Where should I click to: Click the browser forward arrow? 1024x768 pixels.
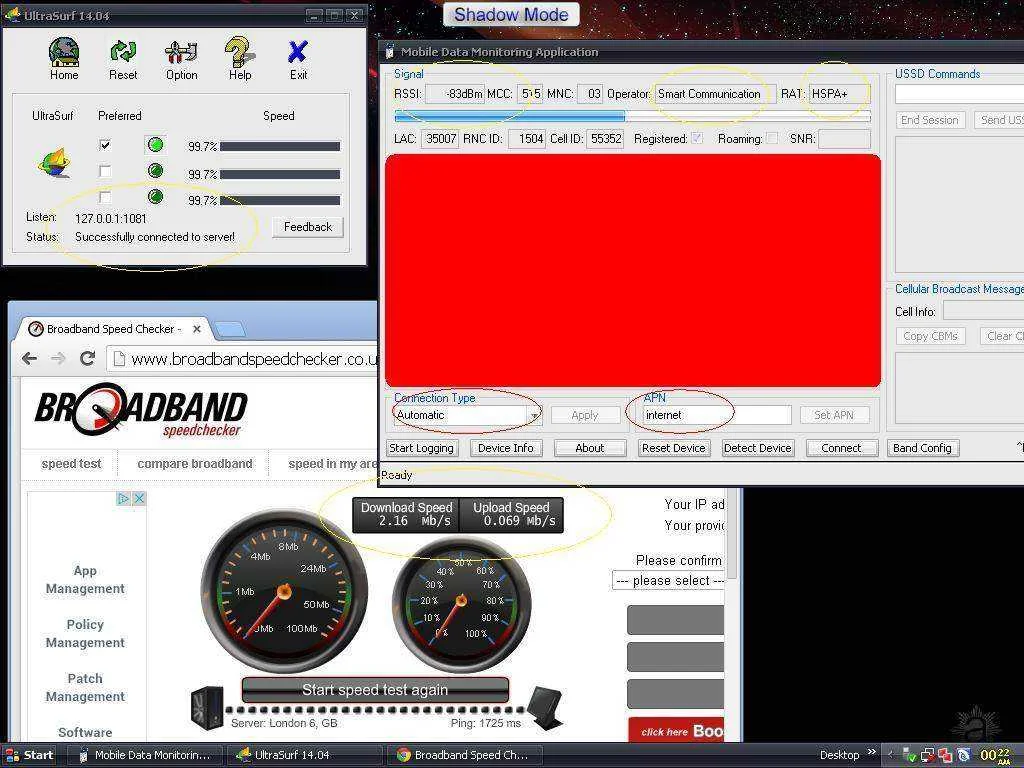(58, 358)
